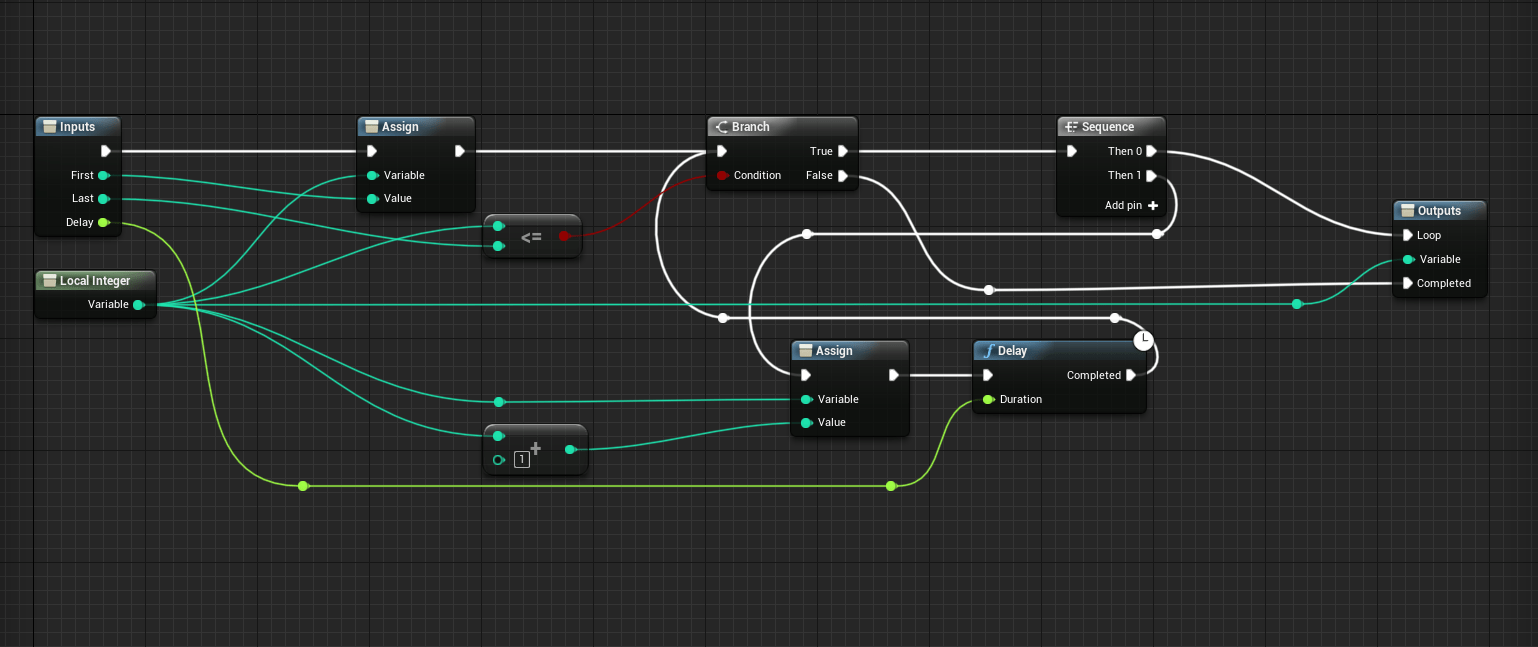The width and height of the screenshot is (1538, 647).
Task: Click the Completed pin on the Delay node
Action: tap(1131, 375)
